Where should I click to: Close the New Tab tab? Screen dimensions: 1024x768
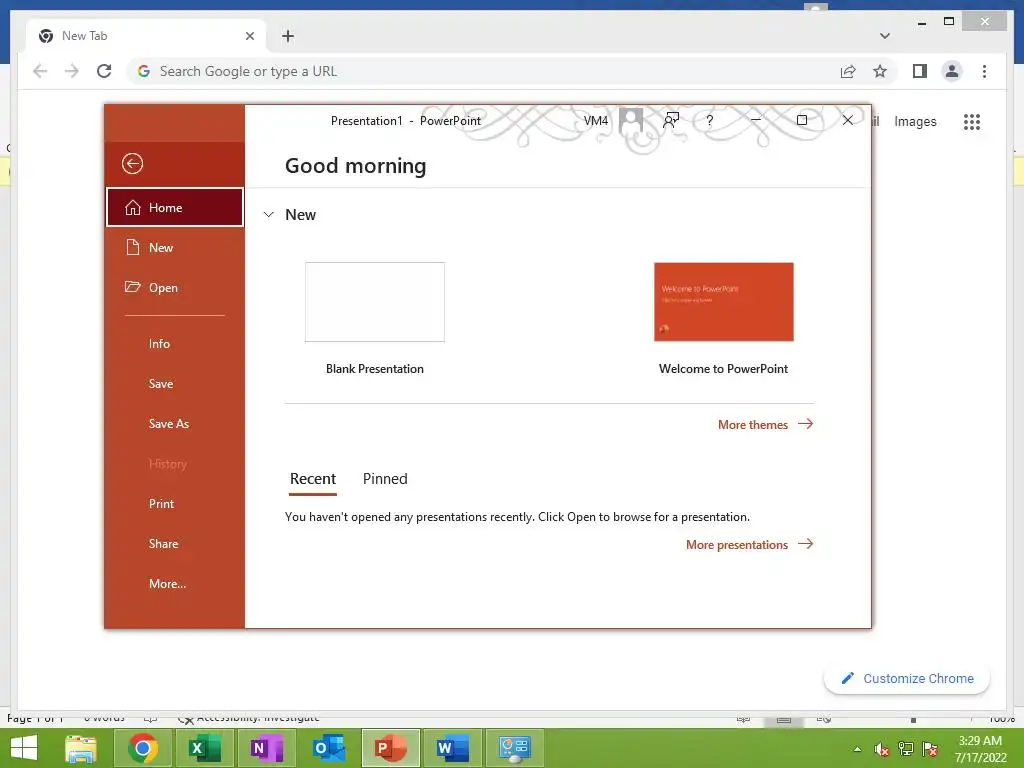click(250, 36)
